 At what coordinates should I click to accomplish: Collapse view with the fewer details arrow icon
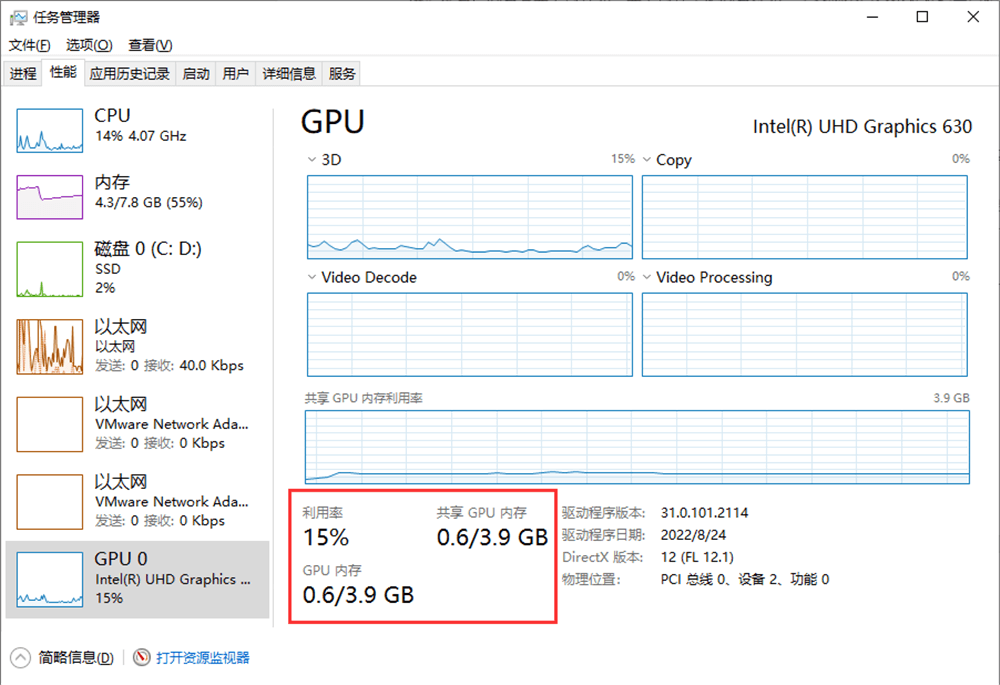point(20,657)
